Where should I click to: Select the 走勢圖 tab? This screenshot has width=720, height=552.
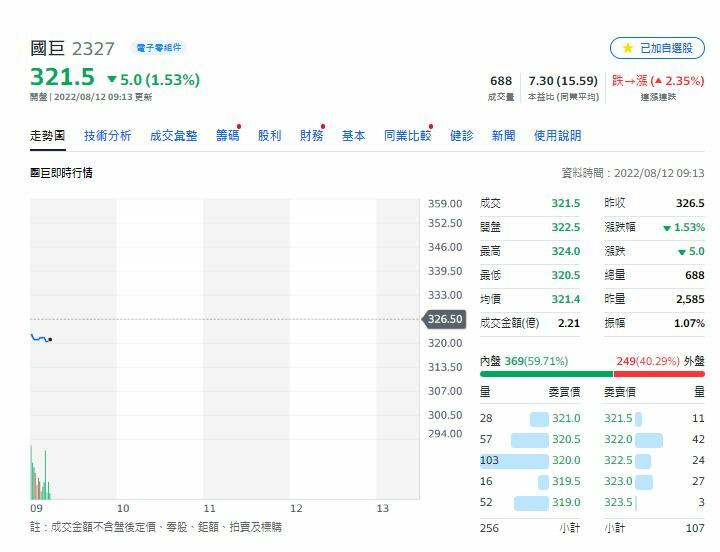tap(48, 136)
